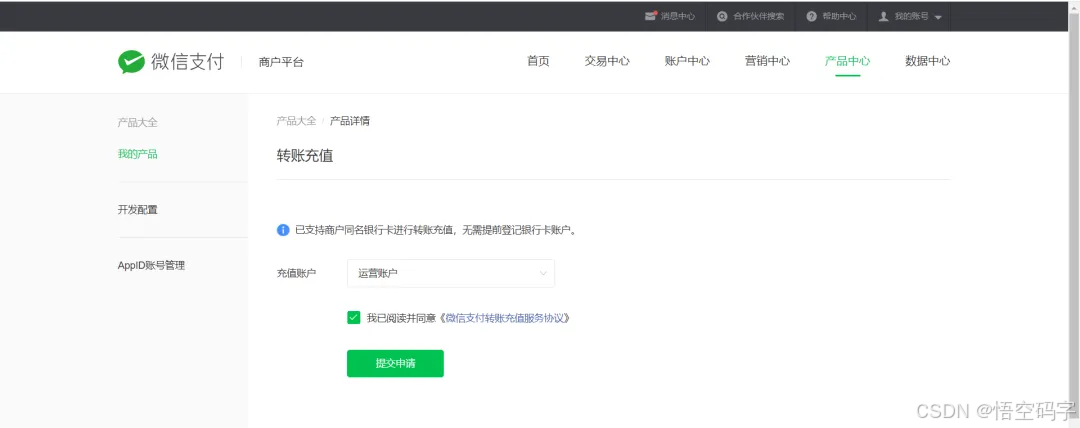The height and width of the screenshot is (428, 1080).
Task: Click the blue info icon before the notice
Action: tap(283, 230)
